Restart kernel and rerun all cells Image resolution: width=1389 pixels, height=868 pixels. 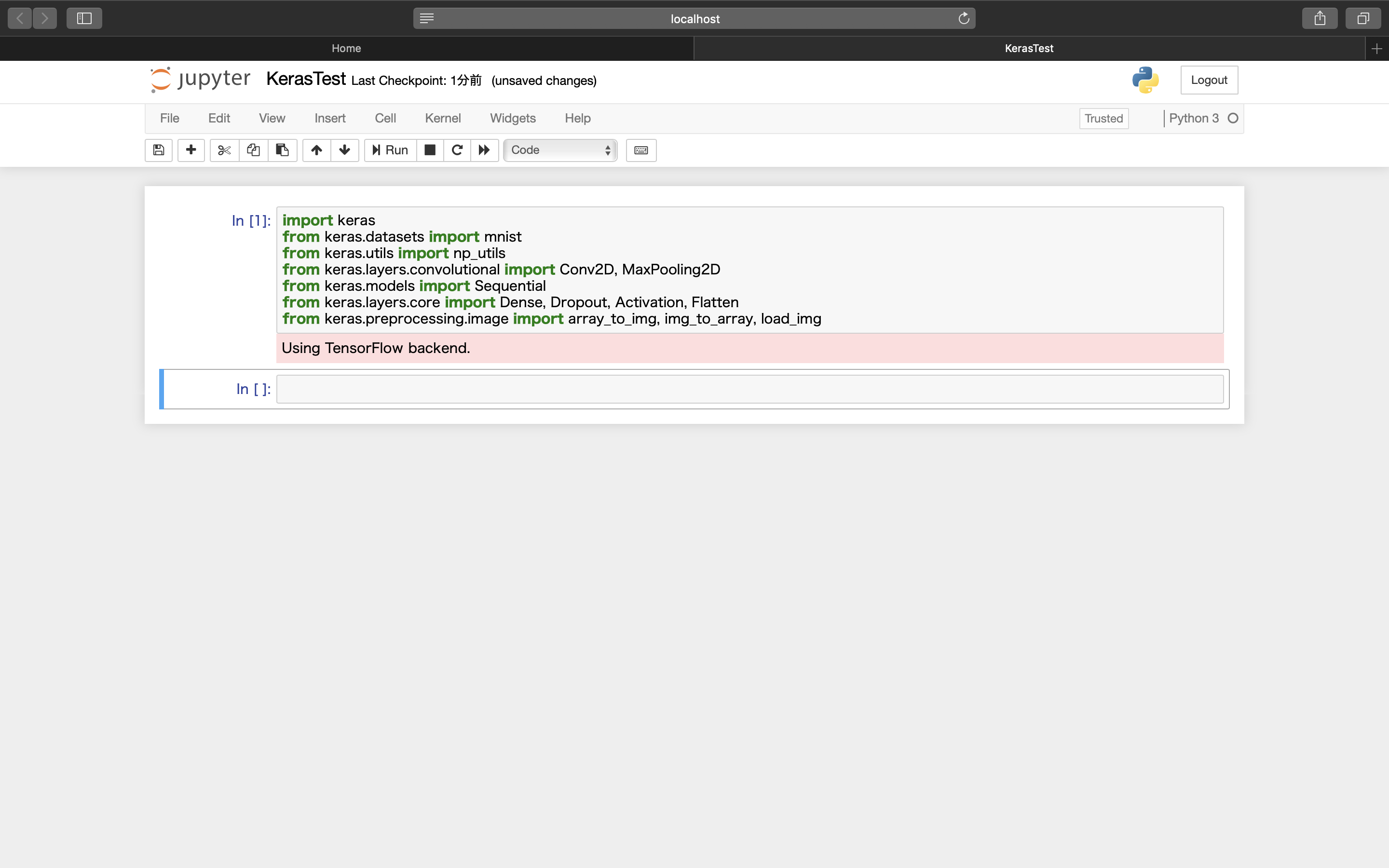click(484, 150)
